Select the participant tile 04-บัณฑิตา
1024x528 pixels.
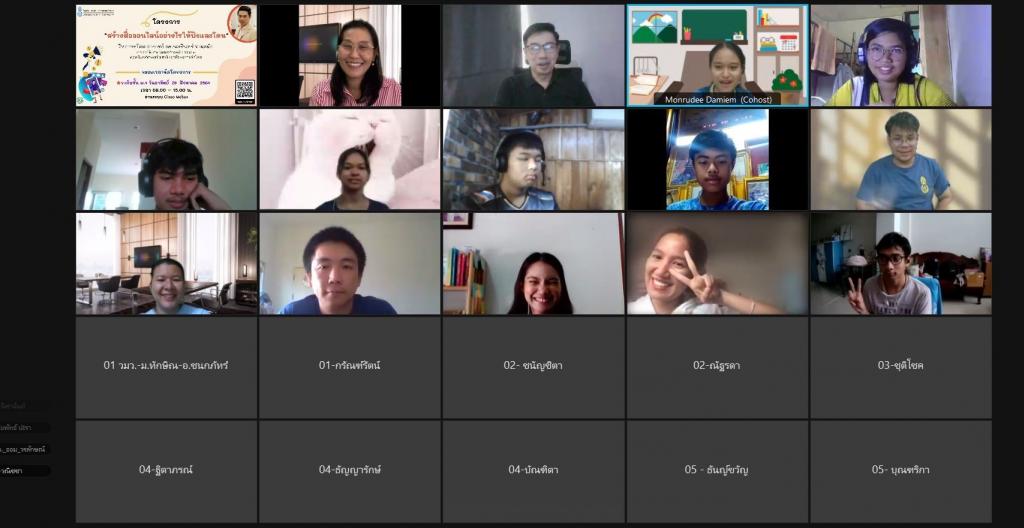(x=533, y=470)
